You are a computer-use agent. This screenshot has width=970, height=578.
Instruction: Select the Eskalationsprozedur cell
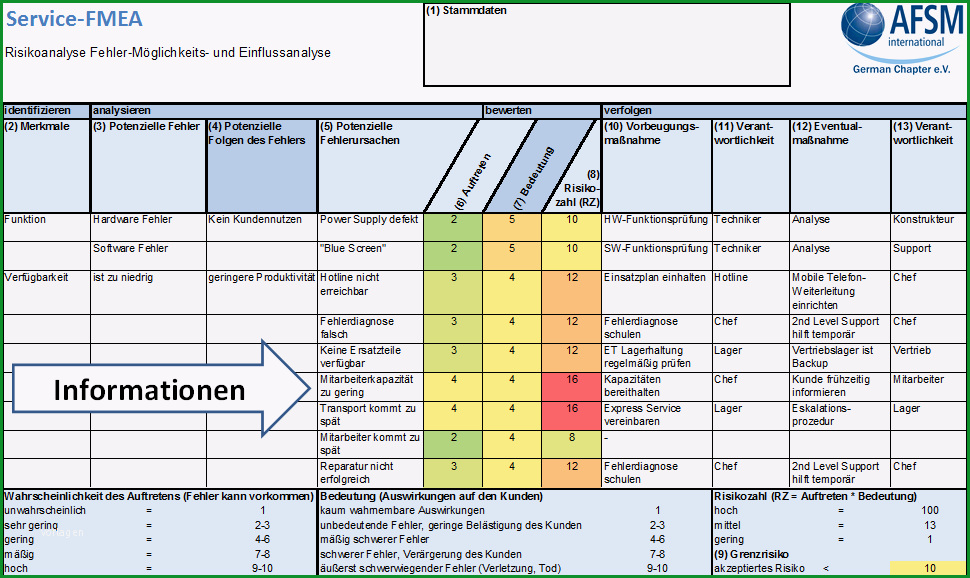pos(840,415)
